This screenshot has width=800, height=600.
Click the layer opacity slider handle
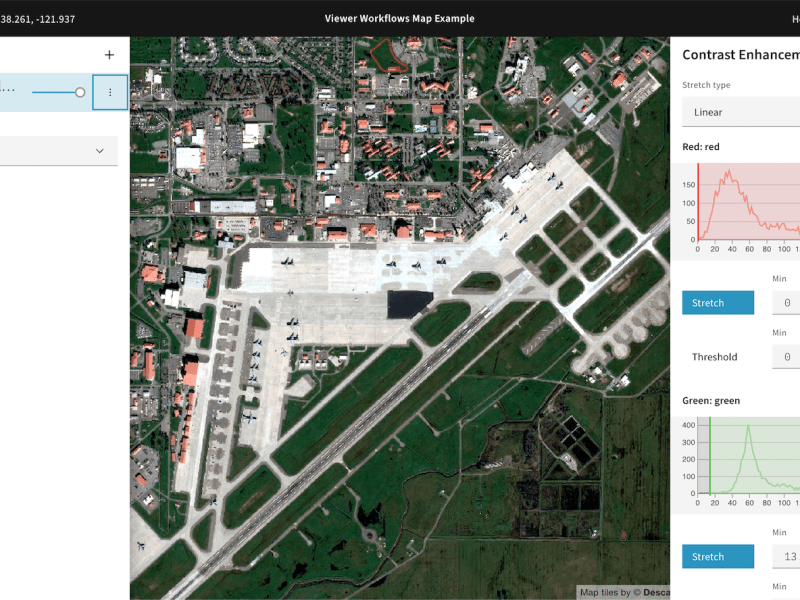80,92
